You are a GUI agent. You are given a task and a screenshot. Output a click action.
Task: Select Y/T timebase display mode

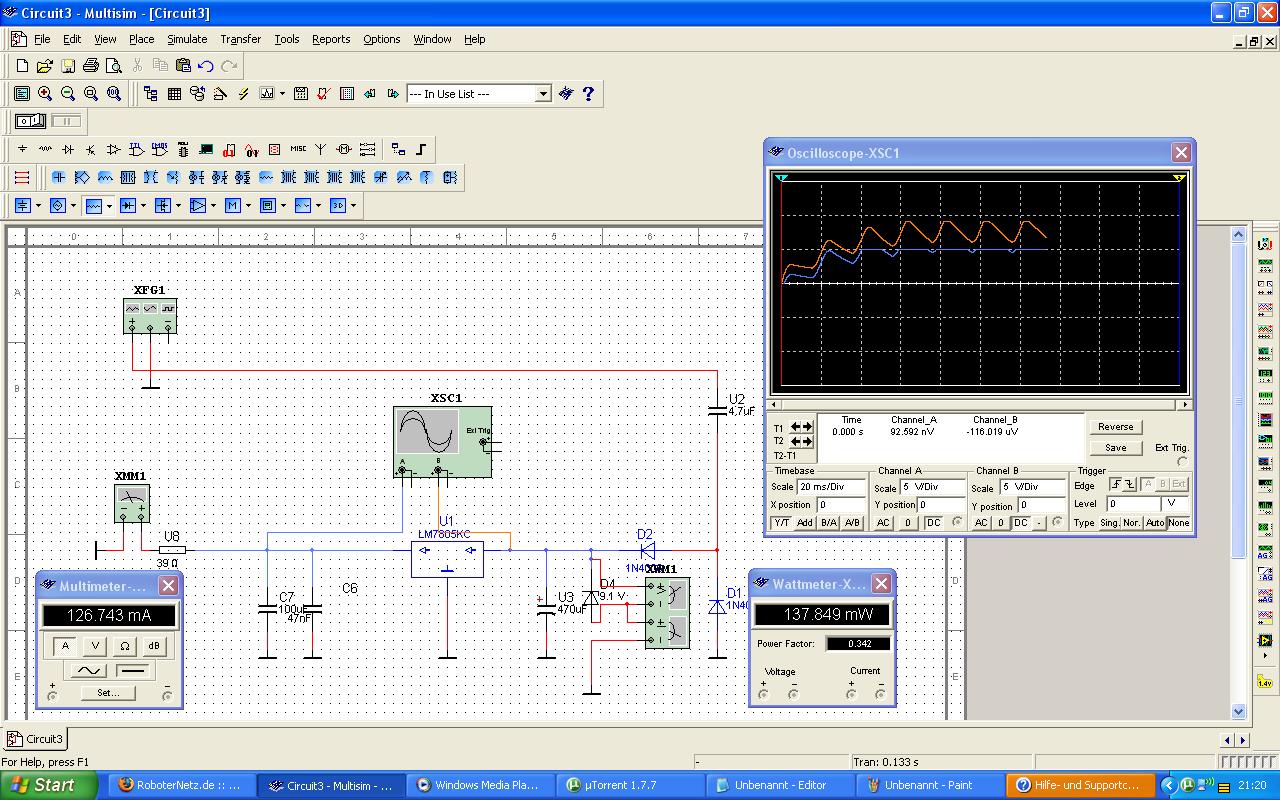pos(782,523)
